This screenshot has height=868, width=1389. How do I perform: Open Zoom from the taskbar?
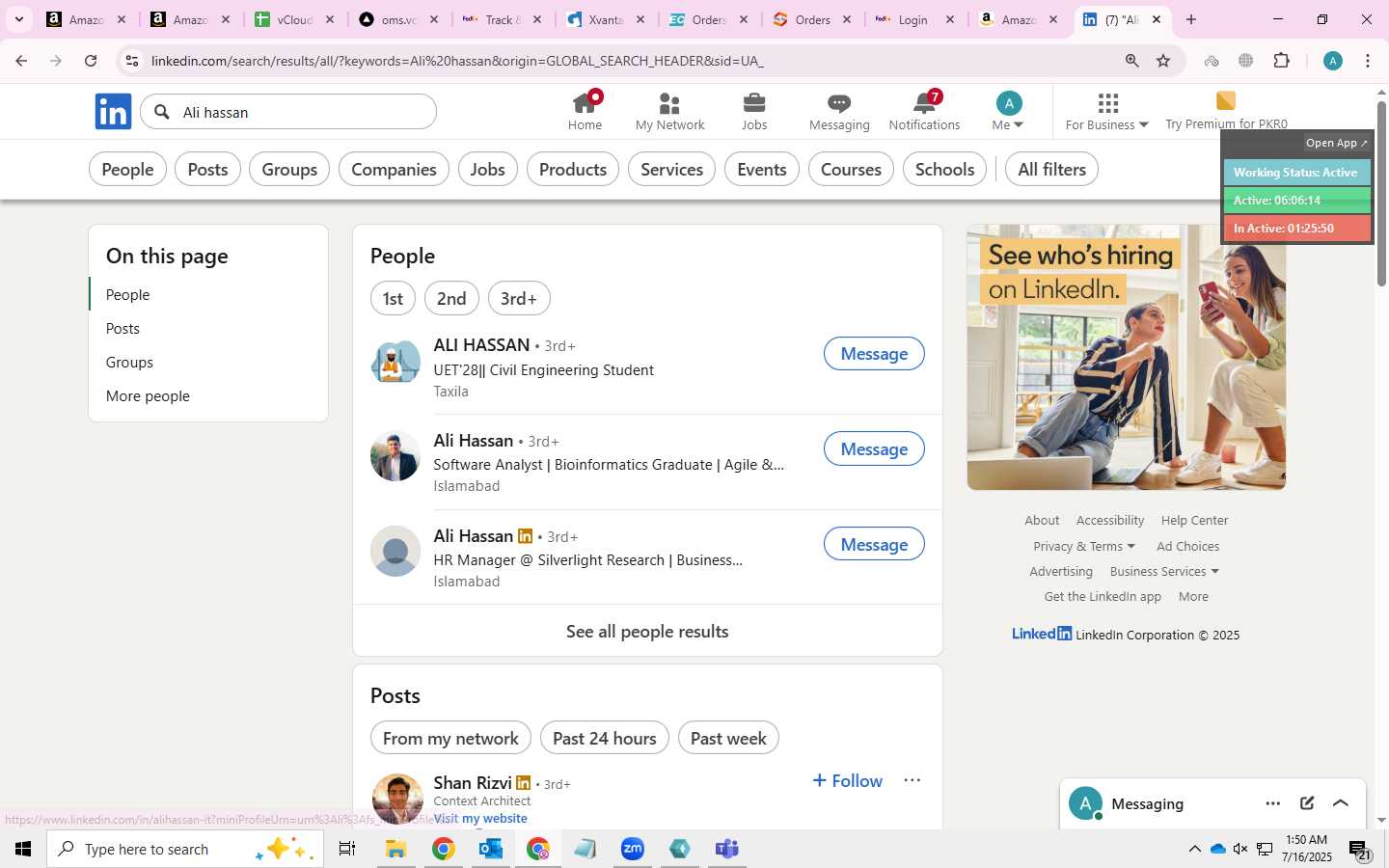[x=633, y=849]
